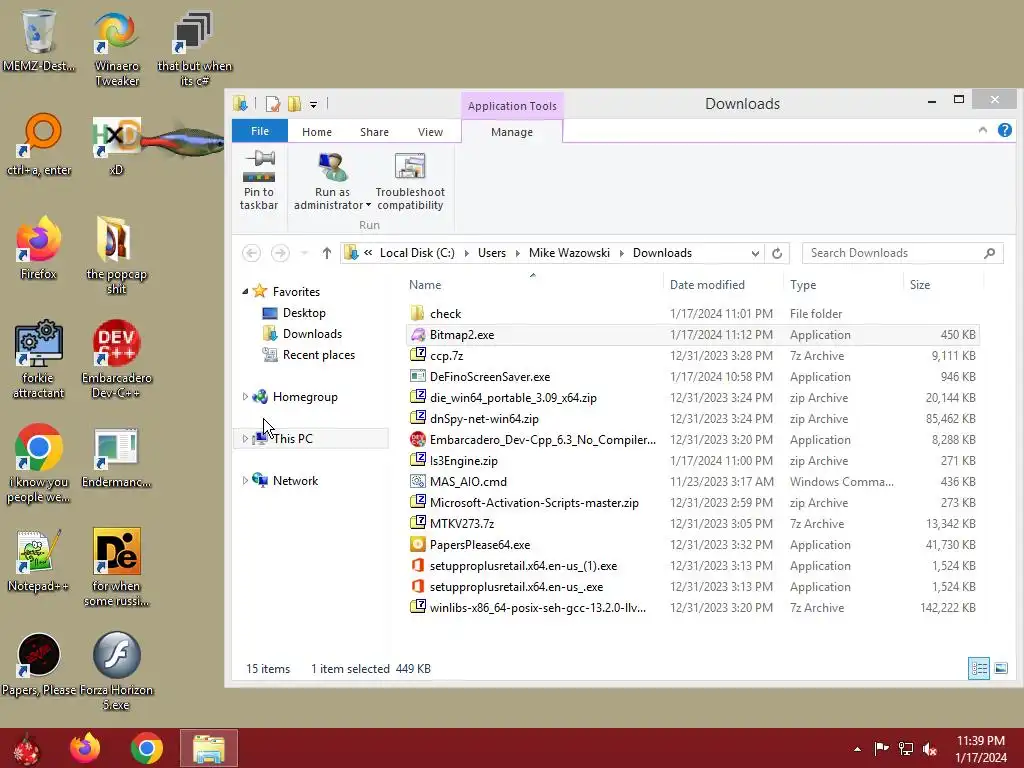This screenshot has width=1024, height=768.
Task: Click the Start button on taskbar
Action: pyautogui.click(x=26, y=748)
